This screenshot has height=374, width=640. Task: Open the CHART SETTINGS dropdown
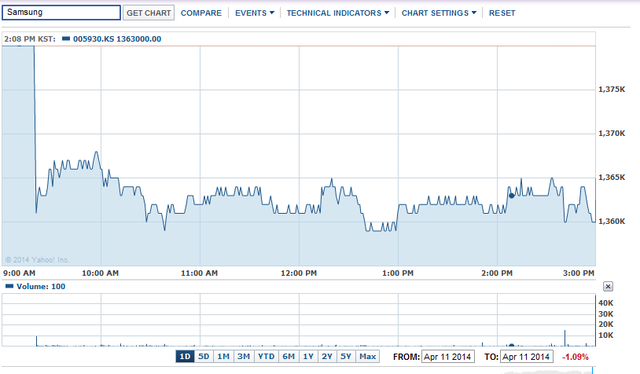(439, 13)
